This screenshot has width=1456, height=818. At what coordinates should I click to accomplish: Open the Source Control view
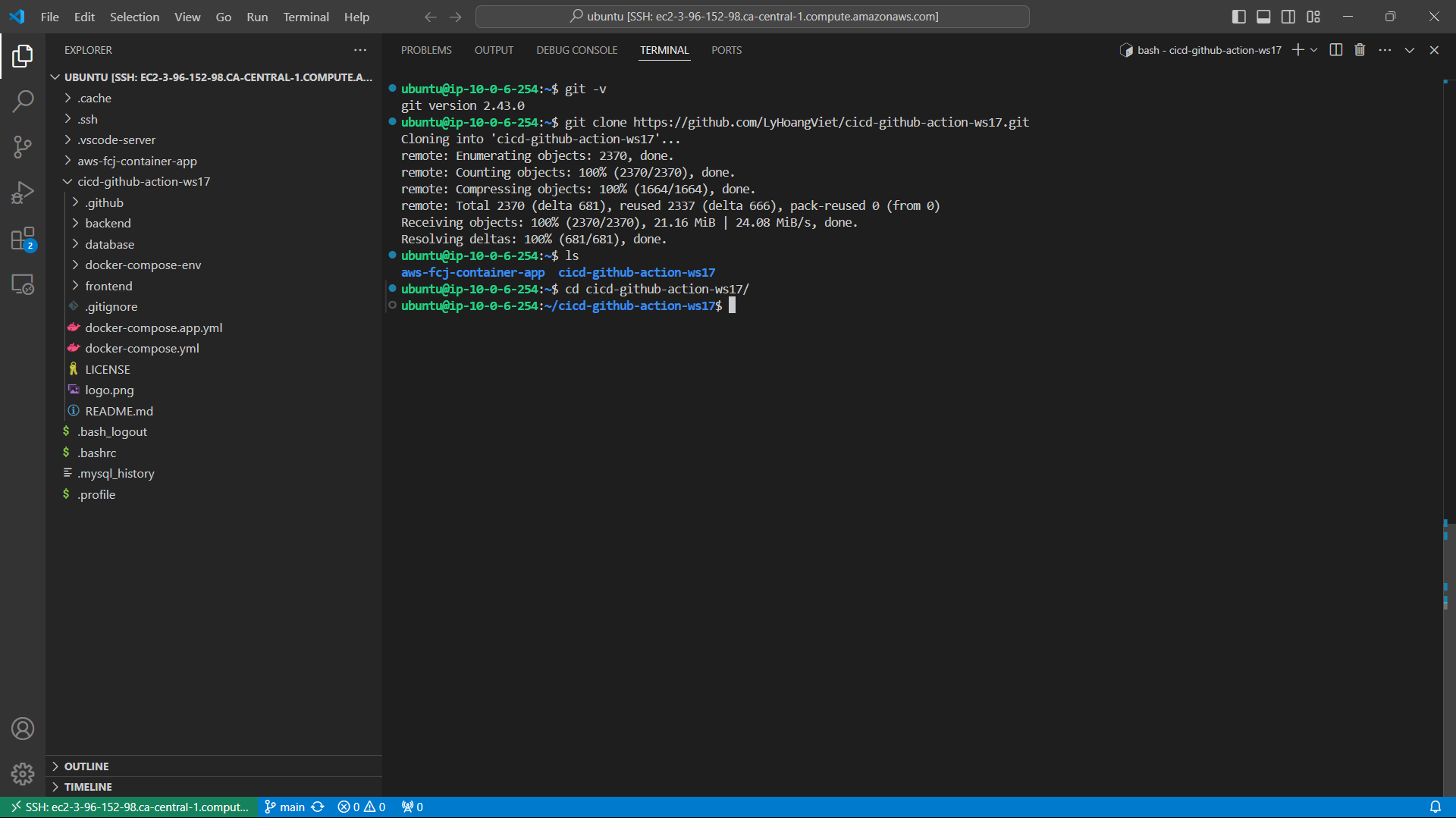(23, 147)
